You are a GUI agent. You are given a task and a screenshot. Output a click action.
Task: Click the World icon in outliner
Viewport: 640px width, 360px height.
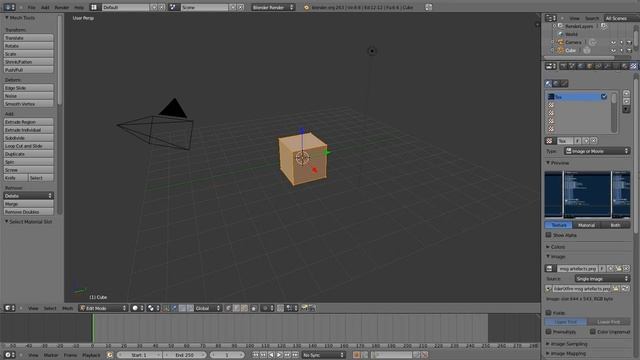(x=561, y=34)
